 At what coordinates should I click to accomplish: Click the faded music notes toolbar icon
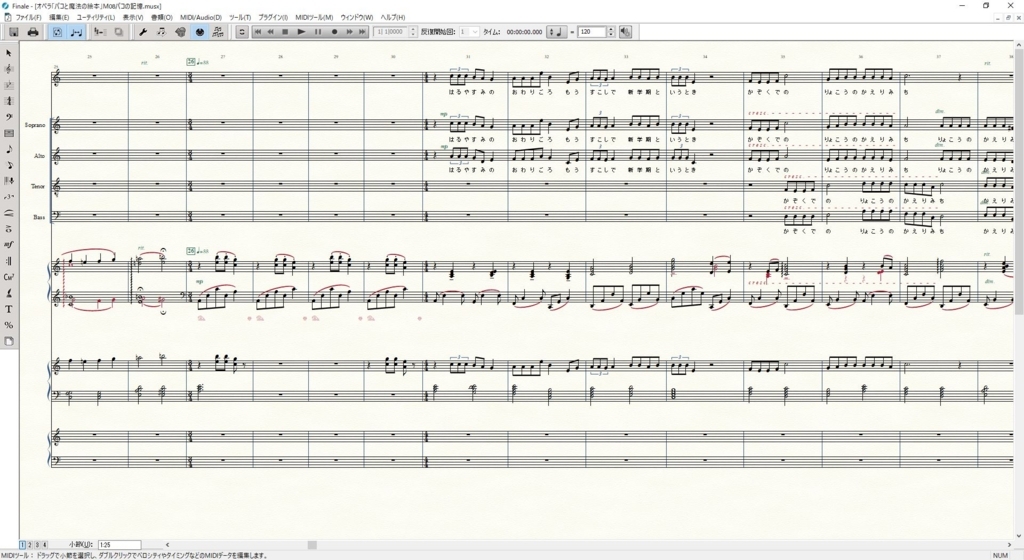coord(161,32)
